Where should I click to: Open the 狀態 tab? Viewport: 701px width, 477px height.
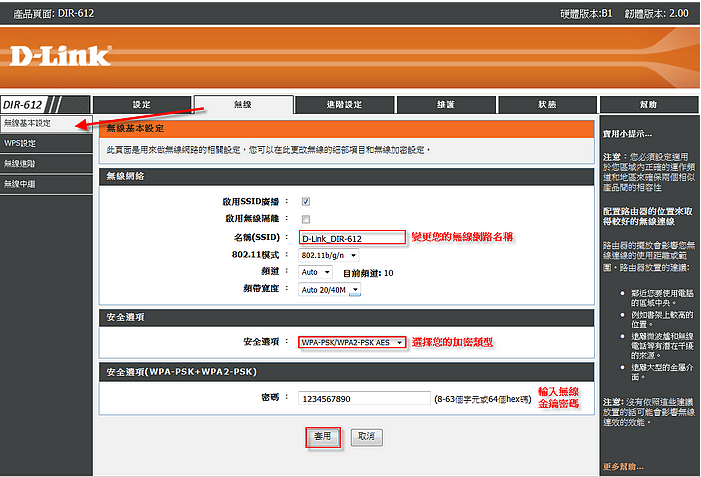(x=547, y=105)
